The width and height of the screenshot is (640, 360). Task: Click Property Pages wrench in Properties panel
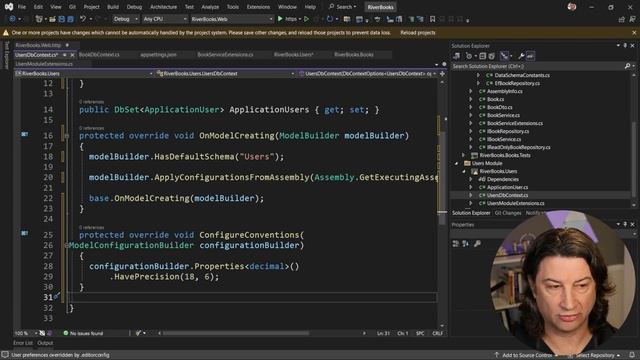point(477,244)
